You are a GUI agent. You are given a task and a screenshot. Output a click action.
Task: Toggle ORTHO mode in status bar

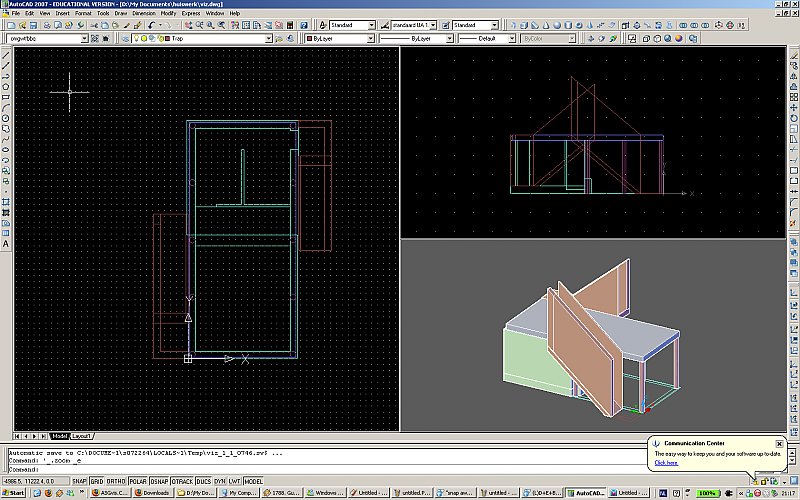pos(115,481)
